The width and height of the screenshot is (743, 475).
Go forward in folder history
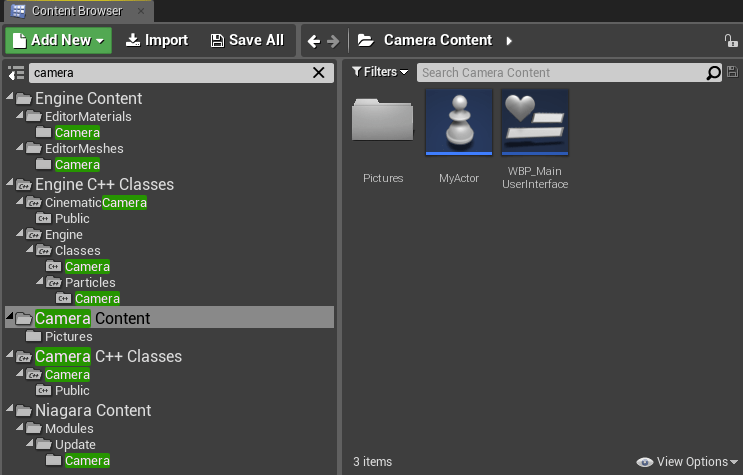coord(333,41)
